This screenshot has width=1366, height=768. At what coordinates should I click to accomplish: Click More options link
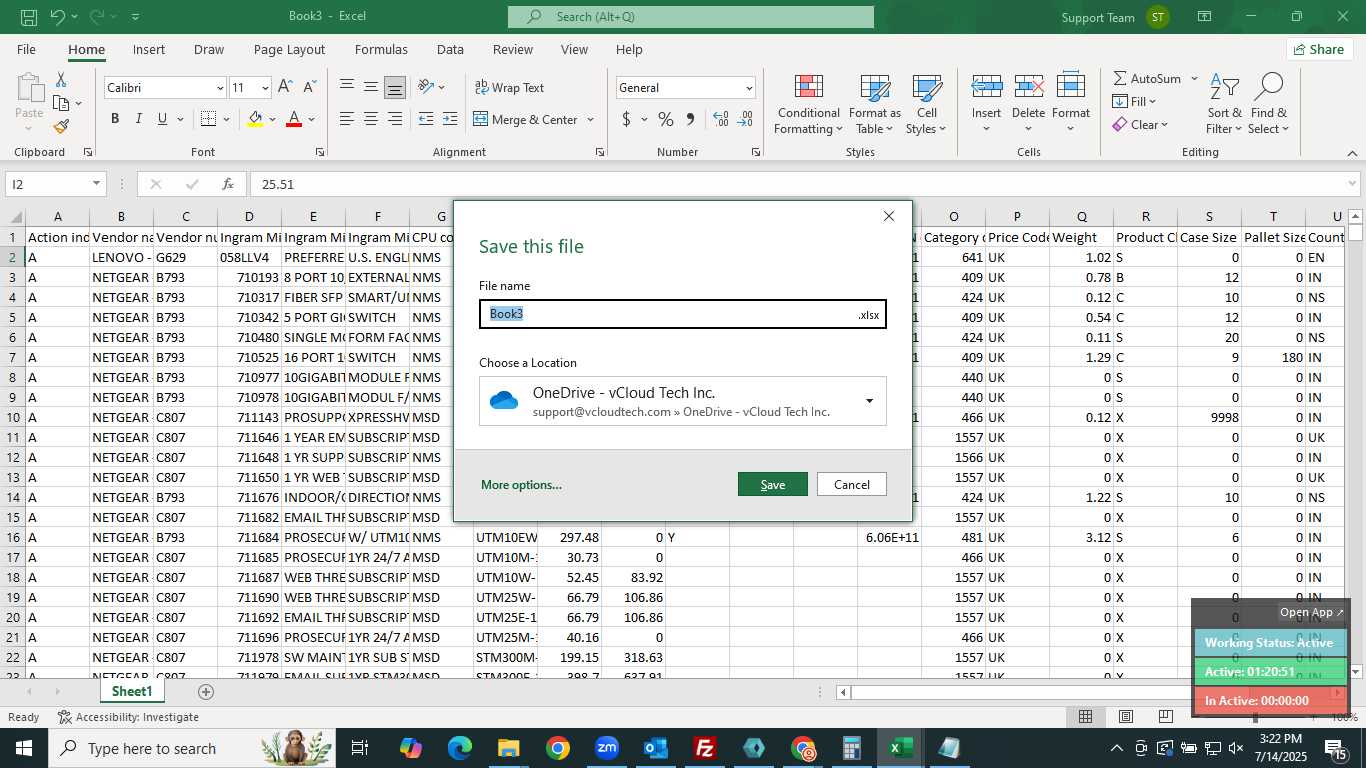pos(521,485)
